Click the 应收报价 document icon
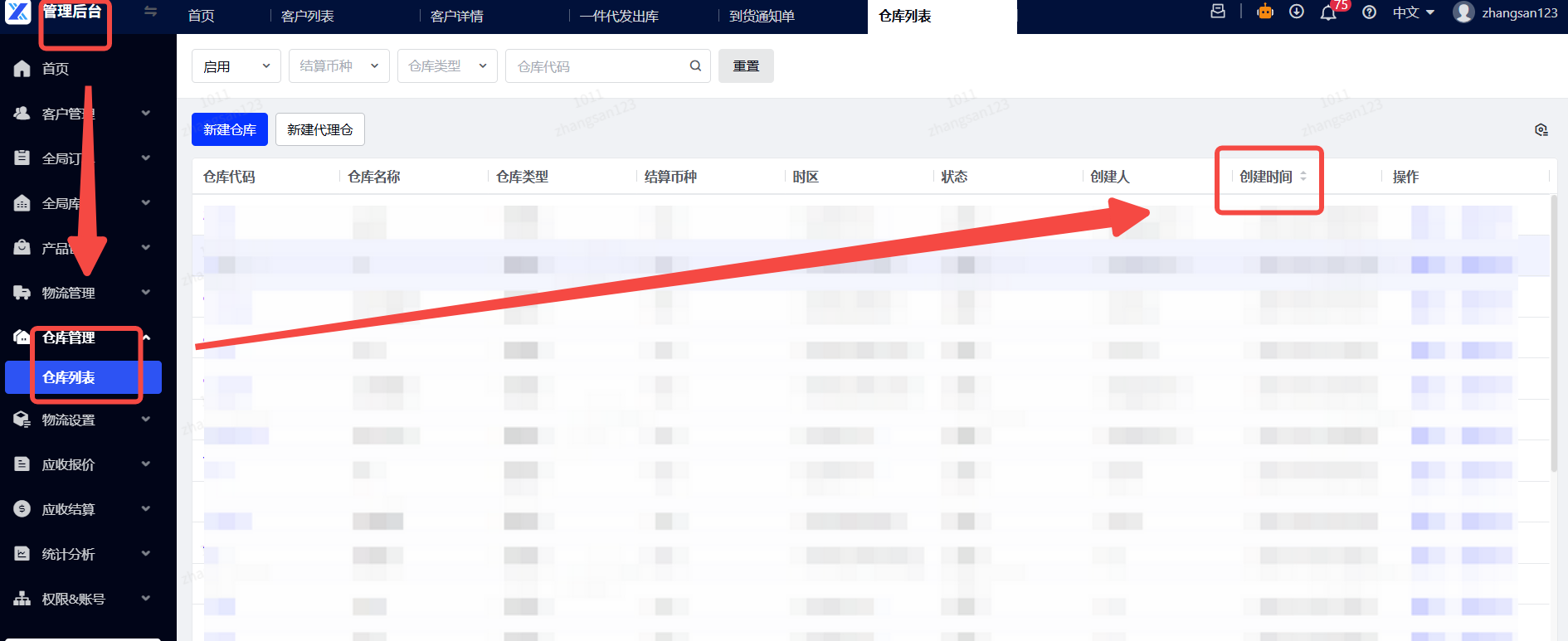Viewport: 1568px width, 641px height. pos(22,464)
